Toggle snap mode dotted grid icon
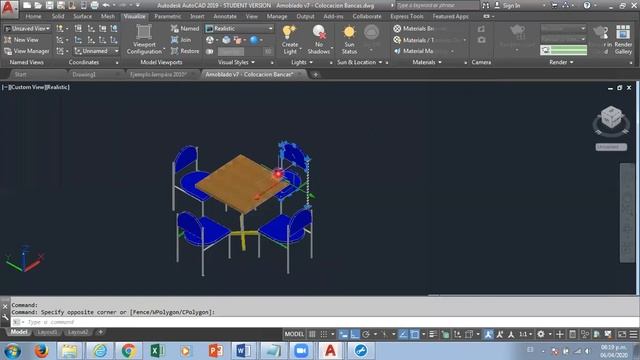 [x=324, y=334]
